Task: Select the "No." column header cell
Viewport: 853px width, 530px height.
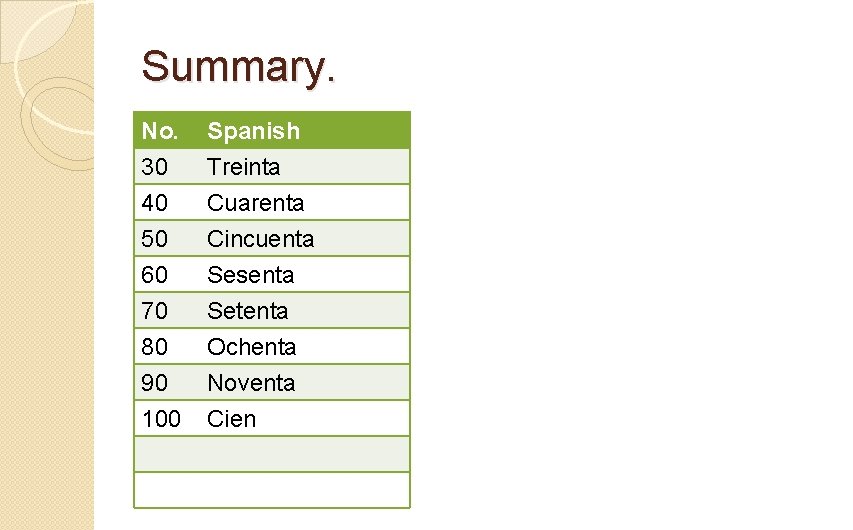Action: point(160,131)
